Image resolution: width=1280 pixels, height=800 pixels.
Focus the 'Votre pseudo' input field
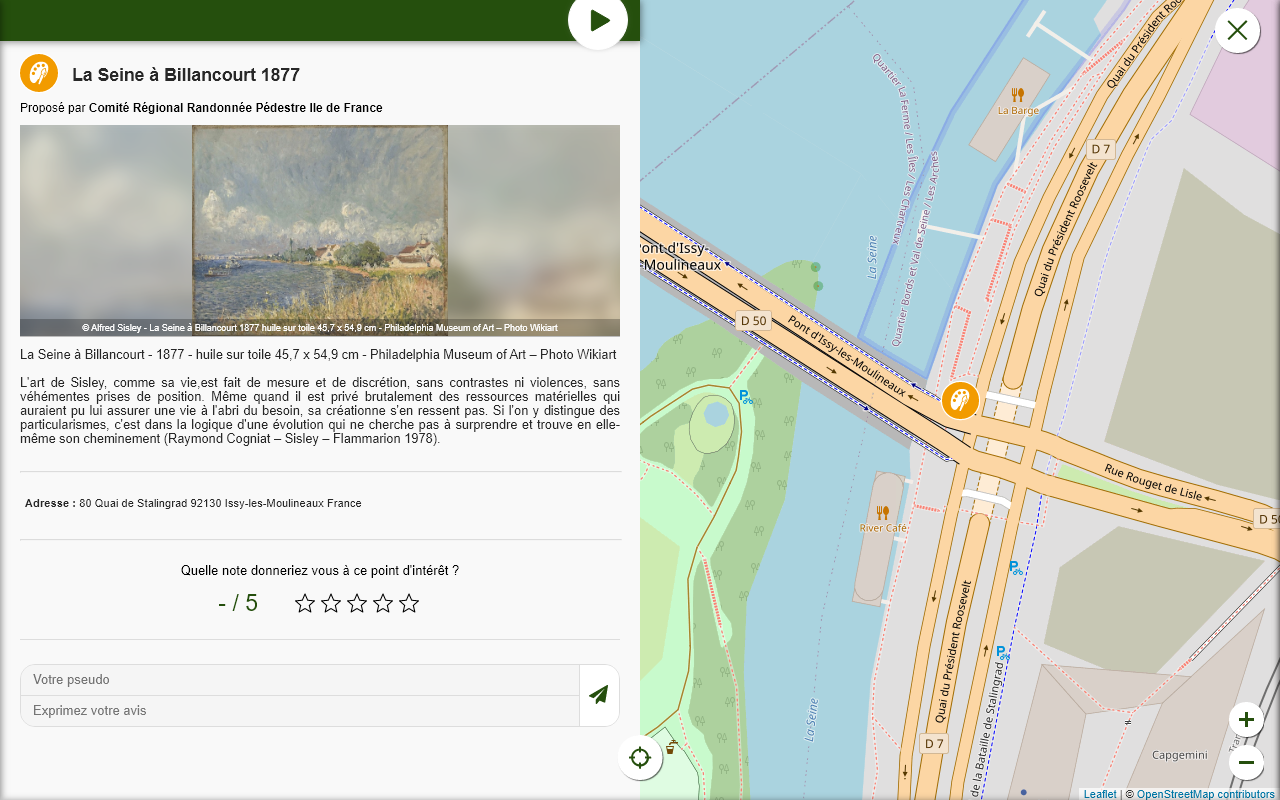pyautogui.click(x=300, y=680)
